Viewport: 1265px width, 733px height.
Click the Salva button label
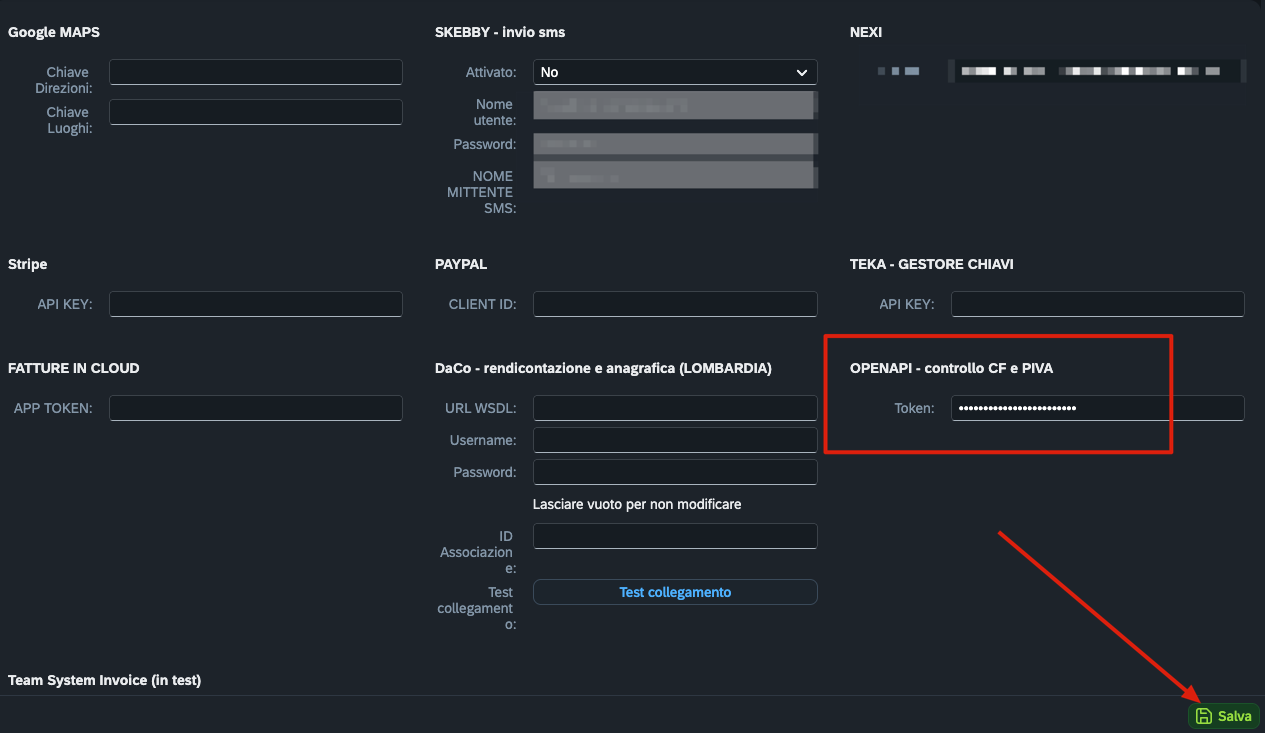[1234, 716]
